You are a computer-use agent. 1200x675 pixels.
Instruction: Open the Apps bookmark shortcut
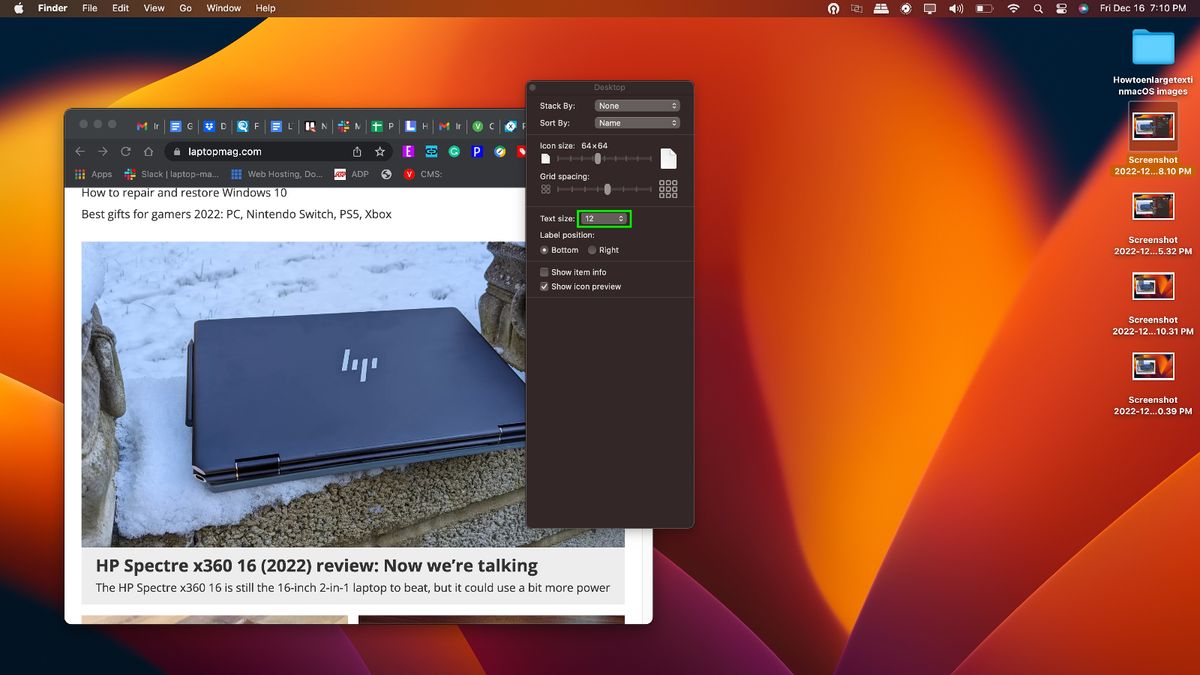93,174
